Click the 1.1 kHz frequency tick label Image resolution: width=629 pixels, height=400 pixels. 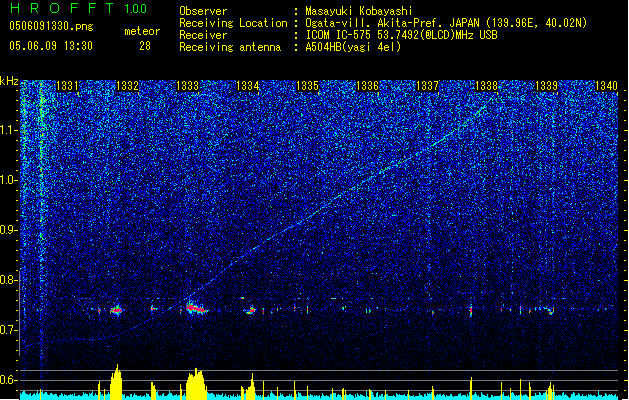tap(8, 130)
